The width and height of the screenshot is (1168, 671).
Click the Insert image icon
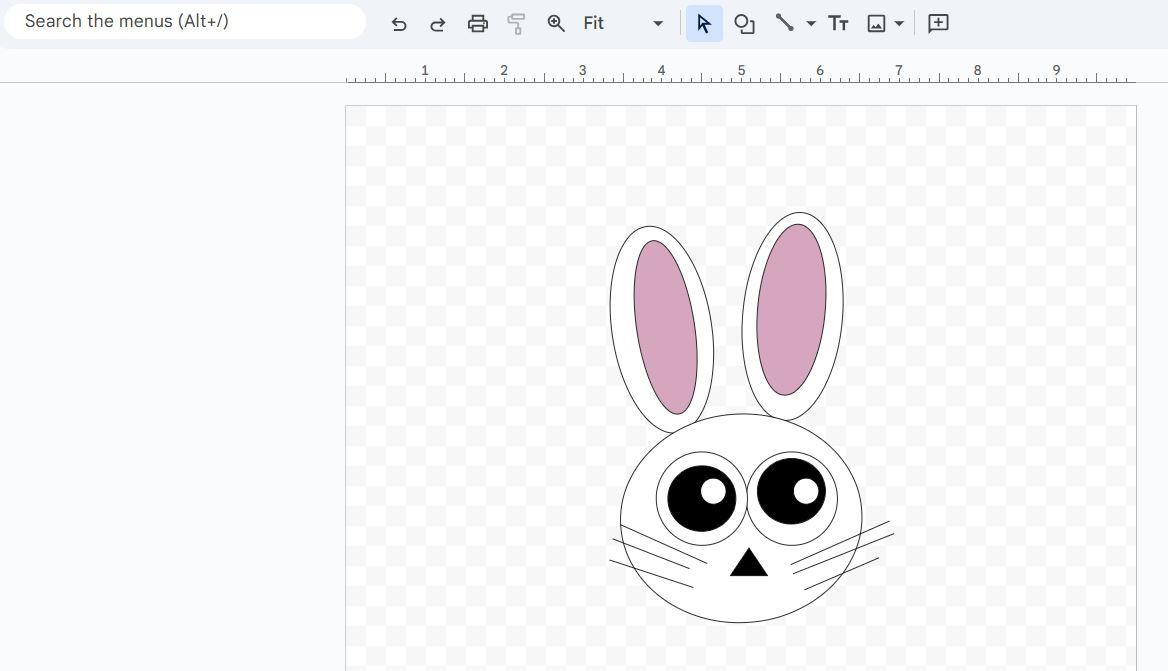click(876, 24)
